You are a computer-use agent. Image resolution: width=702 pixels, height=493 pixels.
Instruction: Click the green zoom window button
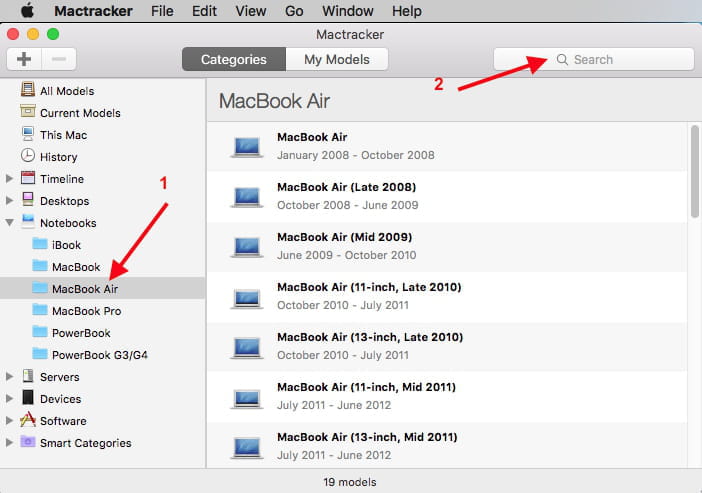point(53,34)
